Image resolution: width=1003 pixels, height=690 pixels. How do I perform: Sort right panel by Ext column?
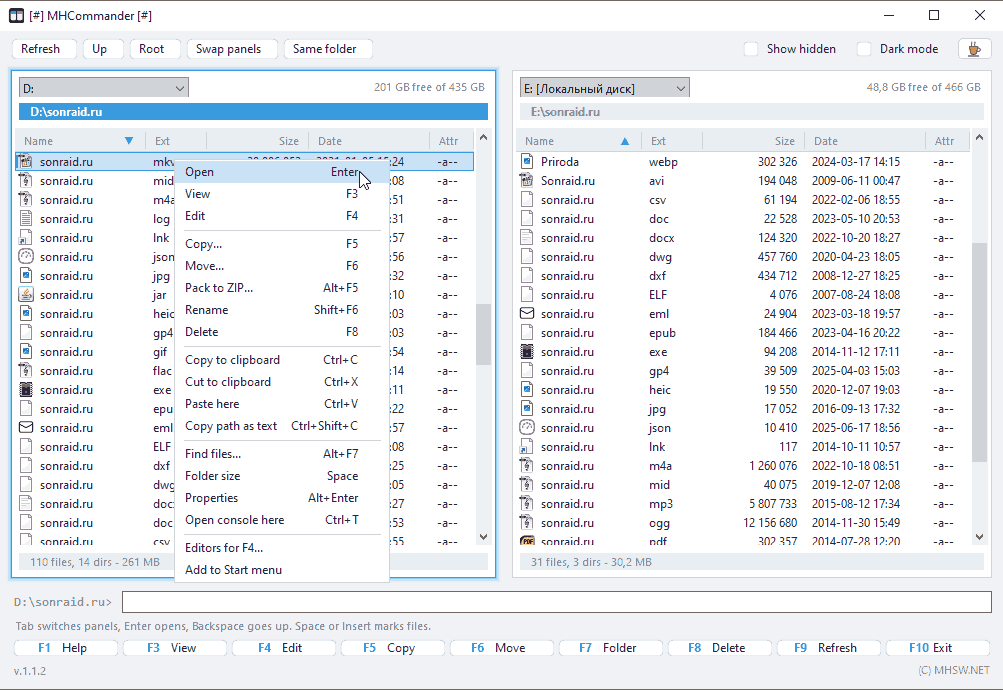672,141
